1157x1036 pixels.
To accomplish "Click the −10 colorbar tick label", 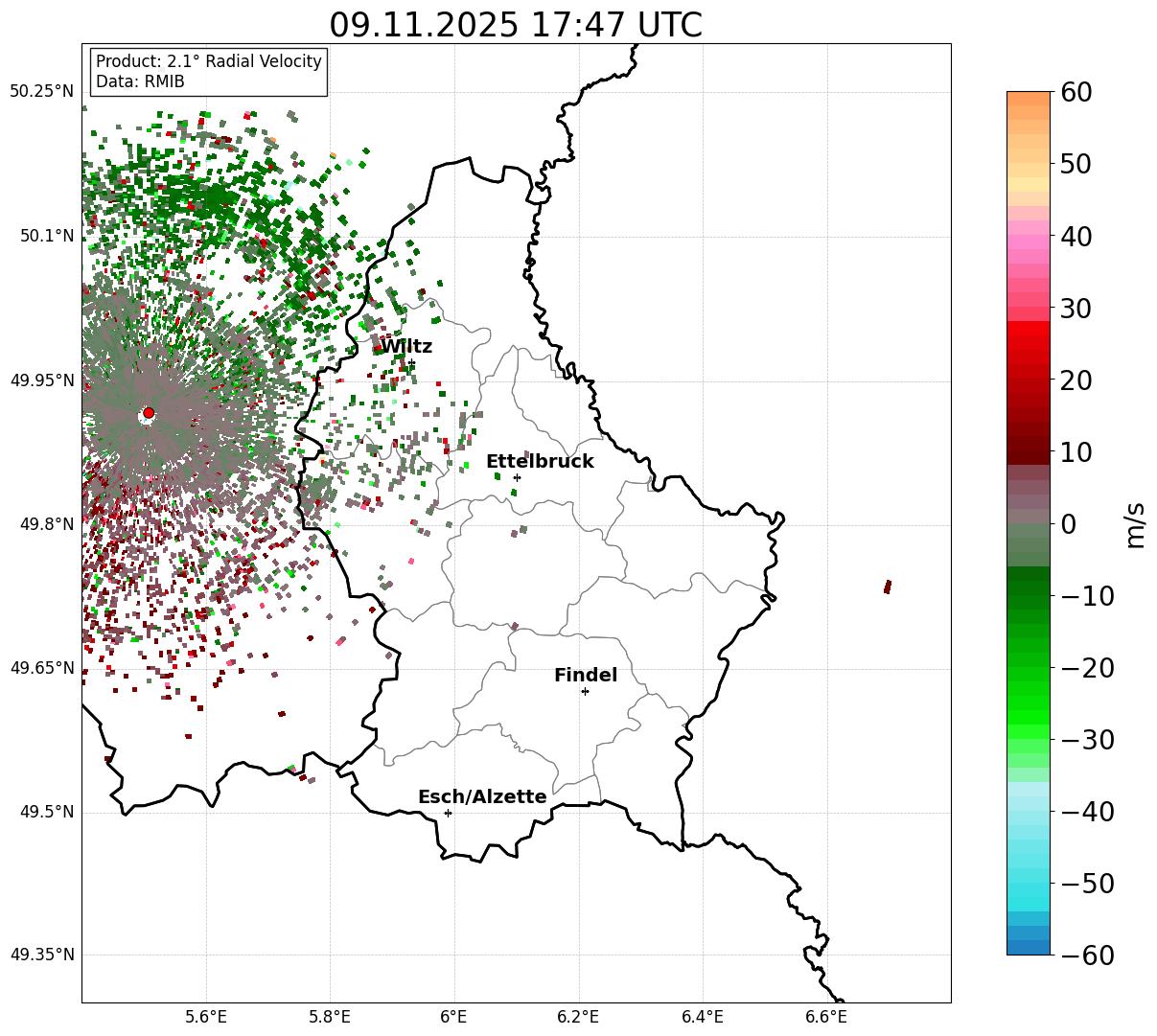I will pyautogui.click(x=1086, y=595).
